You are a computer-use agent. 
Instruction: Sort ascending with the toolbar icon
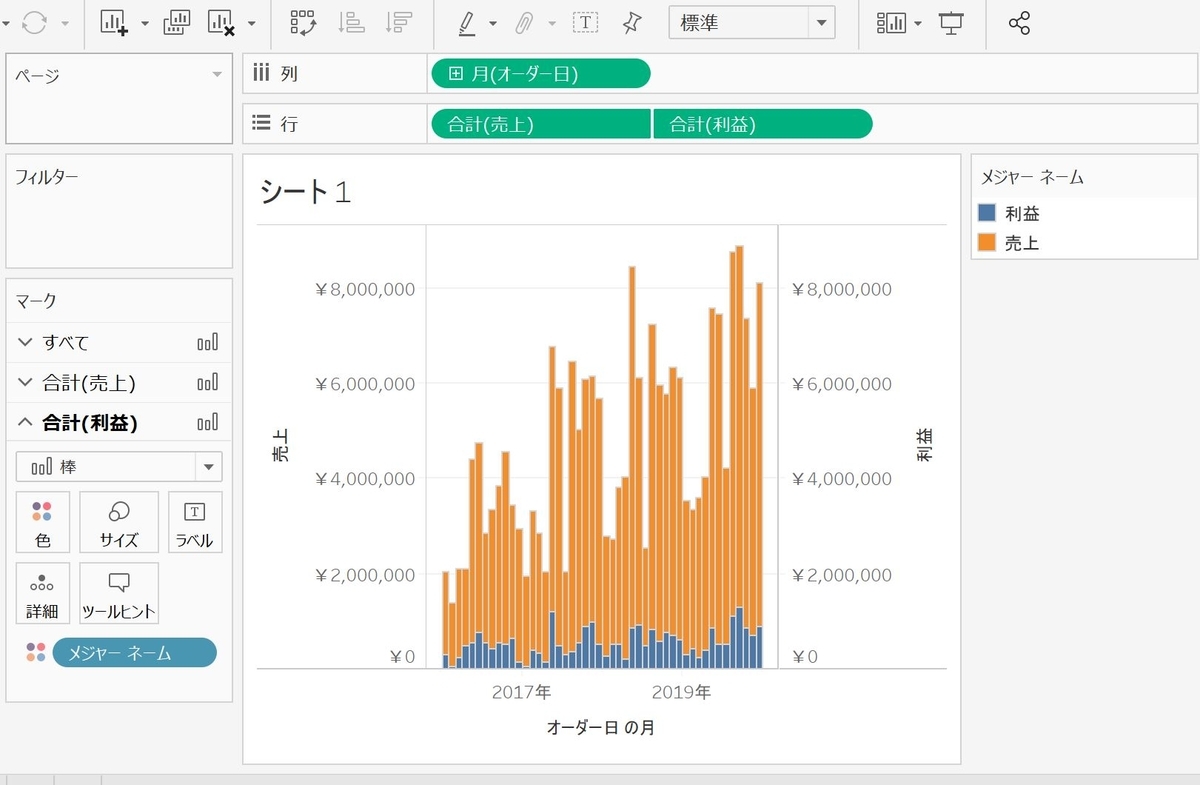[352, 23]
